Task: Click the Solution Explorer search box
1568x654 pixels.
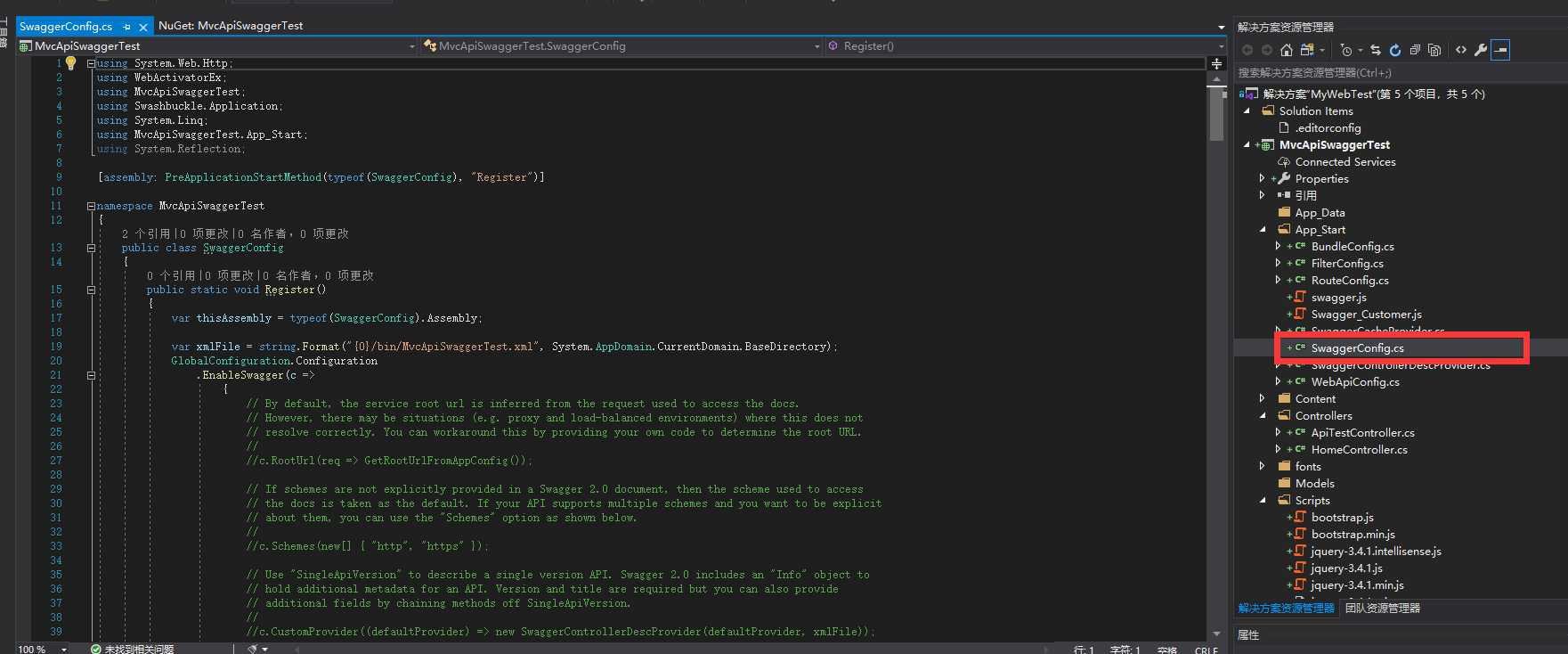Action: point(1400,72)
